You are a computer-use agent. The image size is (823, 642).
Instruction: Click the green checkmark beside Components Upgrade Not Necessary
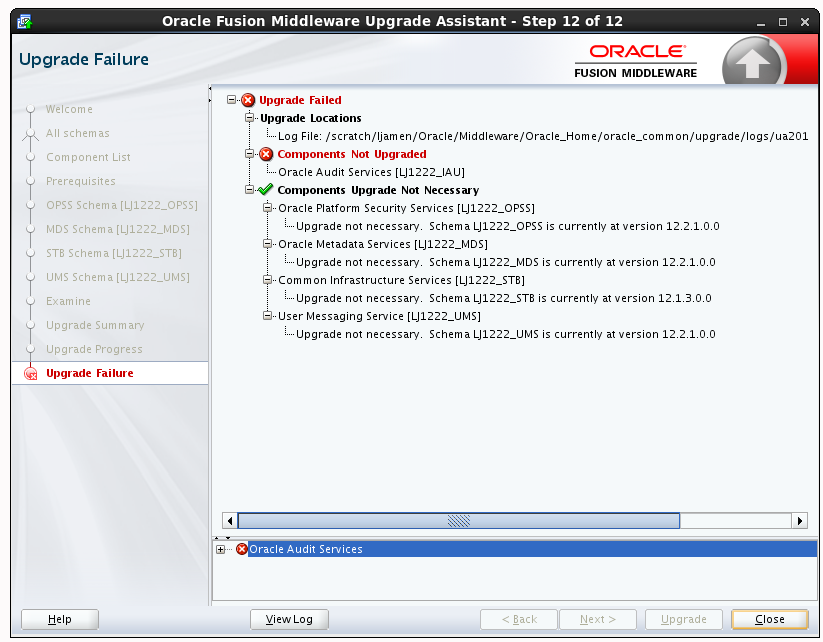pyautogui.click(x=266, y=190)
